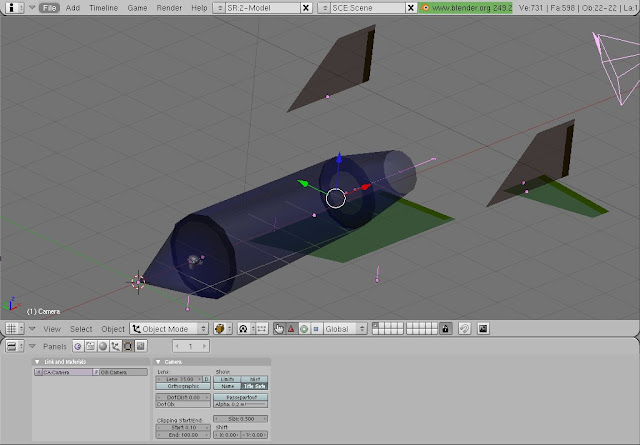The width and height of the screenshot is (640, 445).
Task: Open the pivot point selector icon
Action: pos(241,328)
